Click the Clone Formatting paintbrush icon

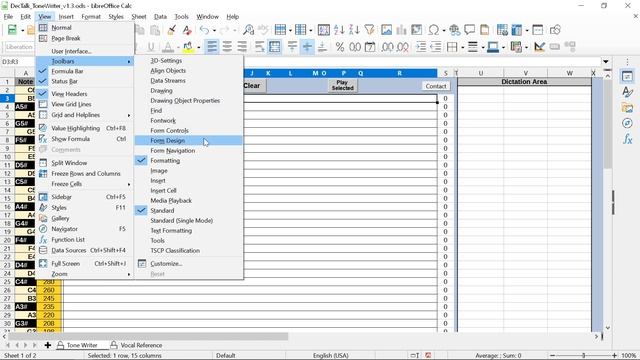point(171,30)
